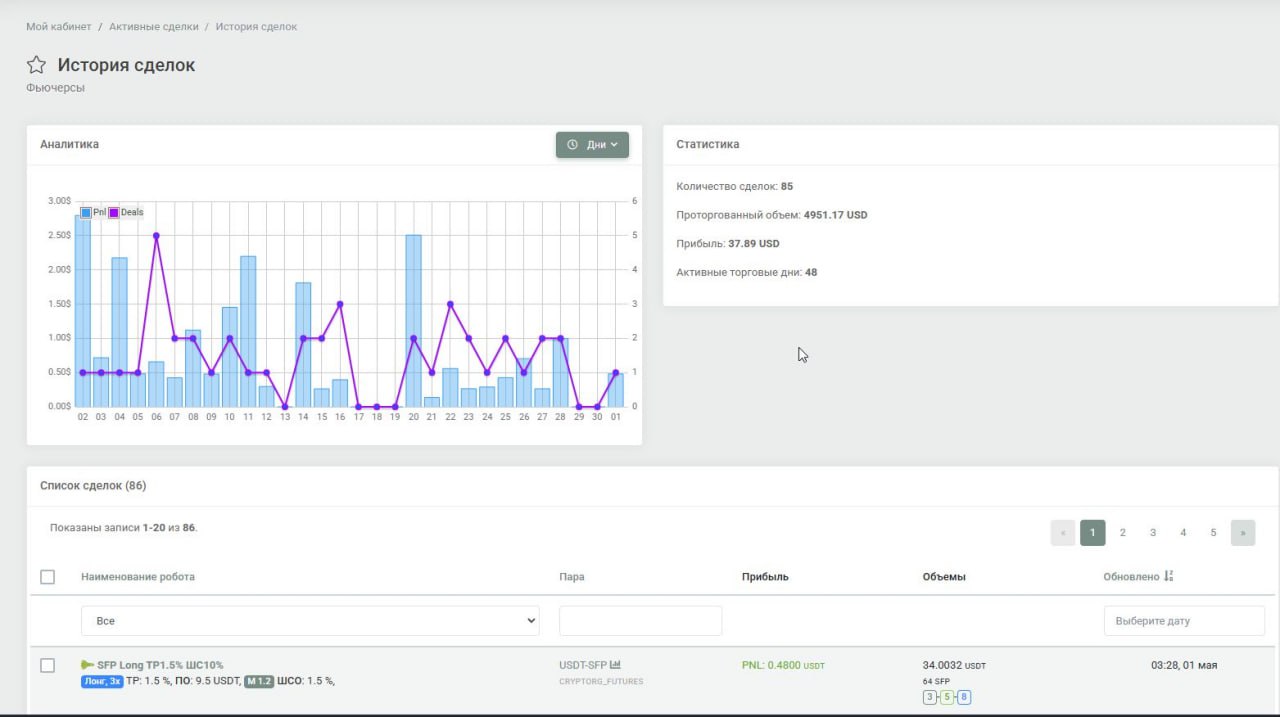Click the Объемы column header

tap(944, 577)
